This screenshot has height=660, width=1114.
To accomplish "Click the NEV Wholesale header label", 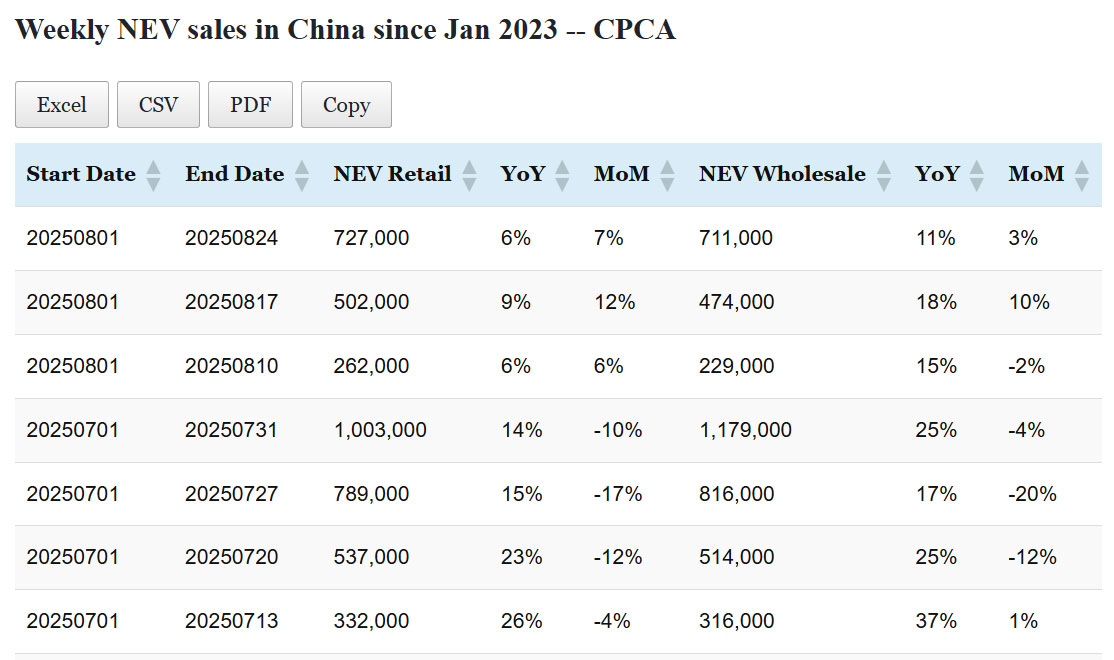I will pyautogui.click(x=782, y=174).
